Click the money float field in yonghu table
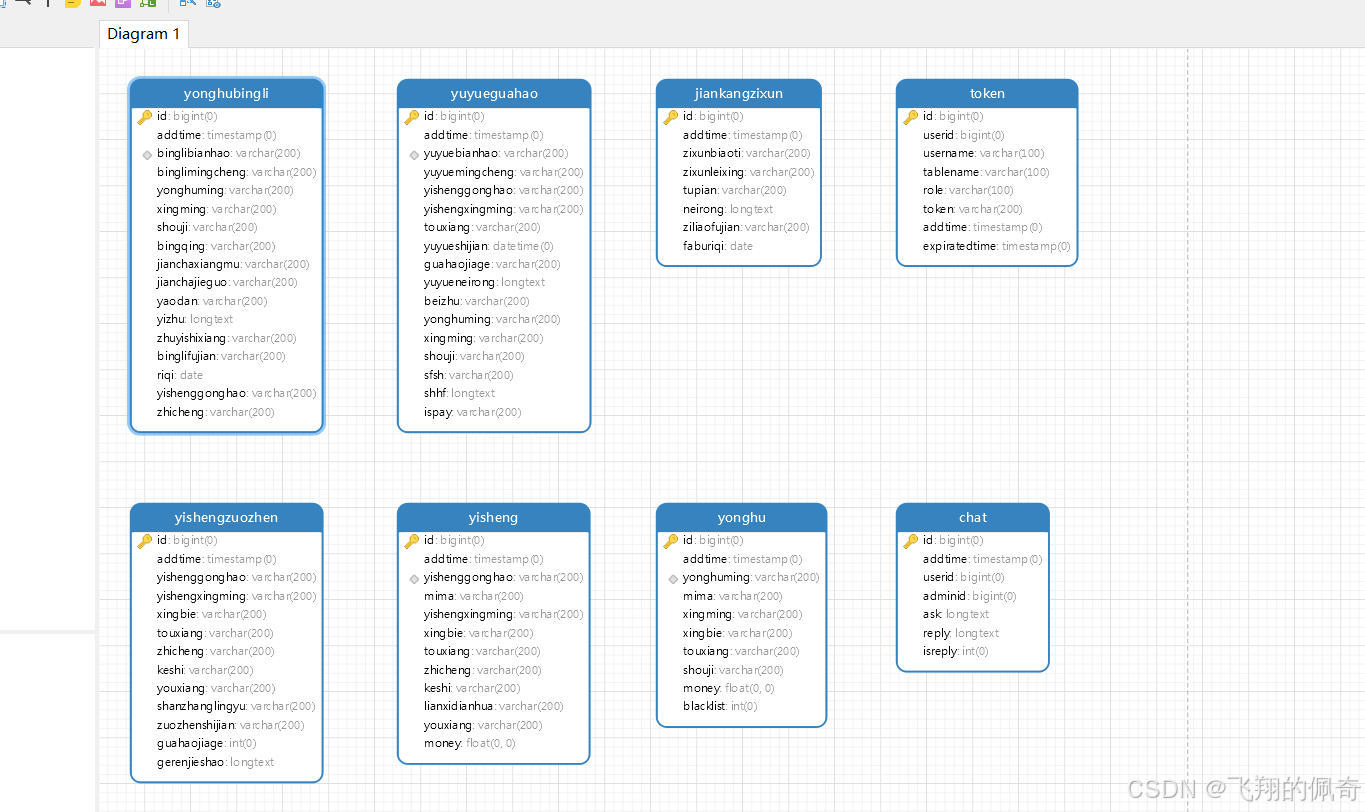Image resolution: width=1365 pixels, height=812 pixels. pos(729,688)
